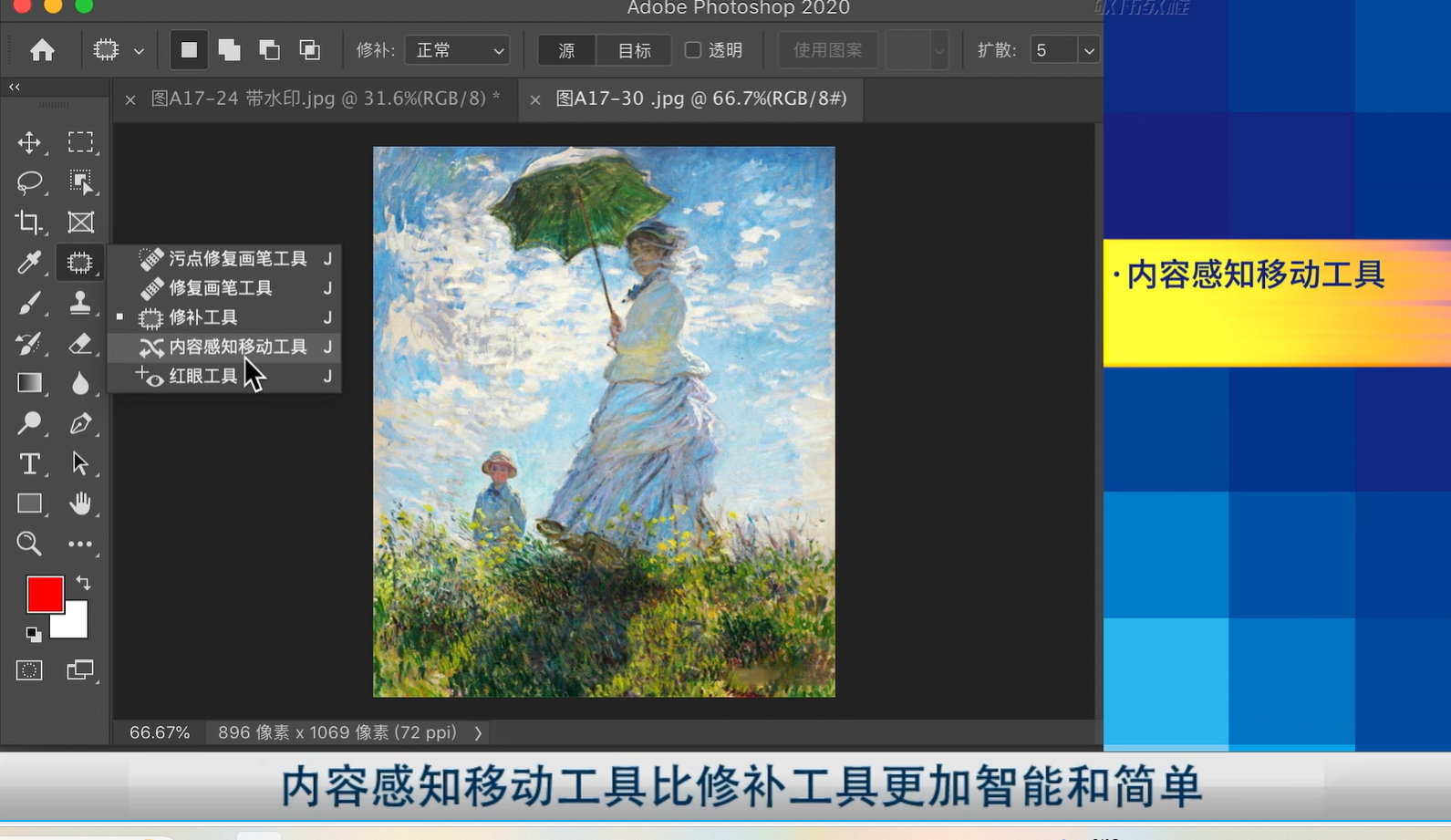Select the Lasso tool
The image size is (1451, 840).
29,182
